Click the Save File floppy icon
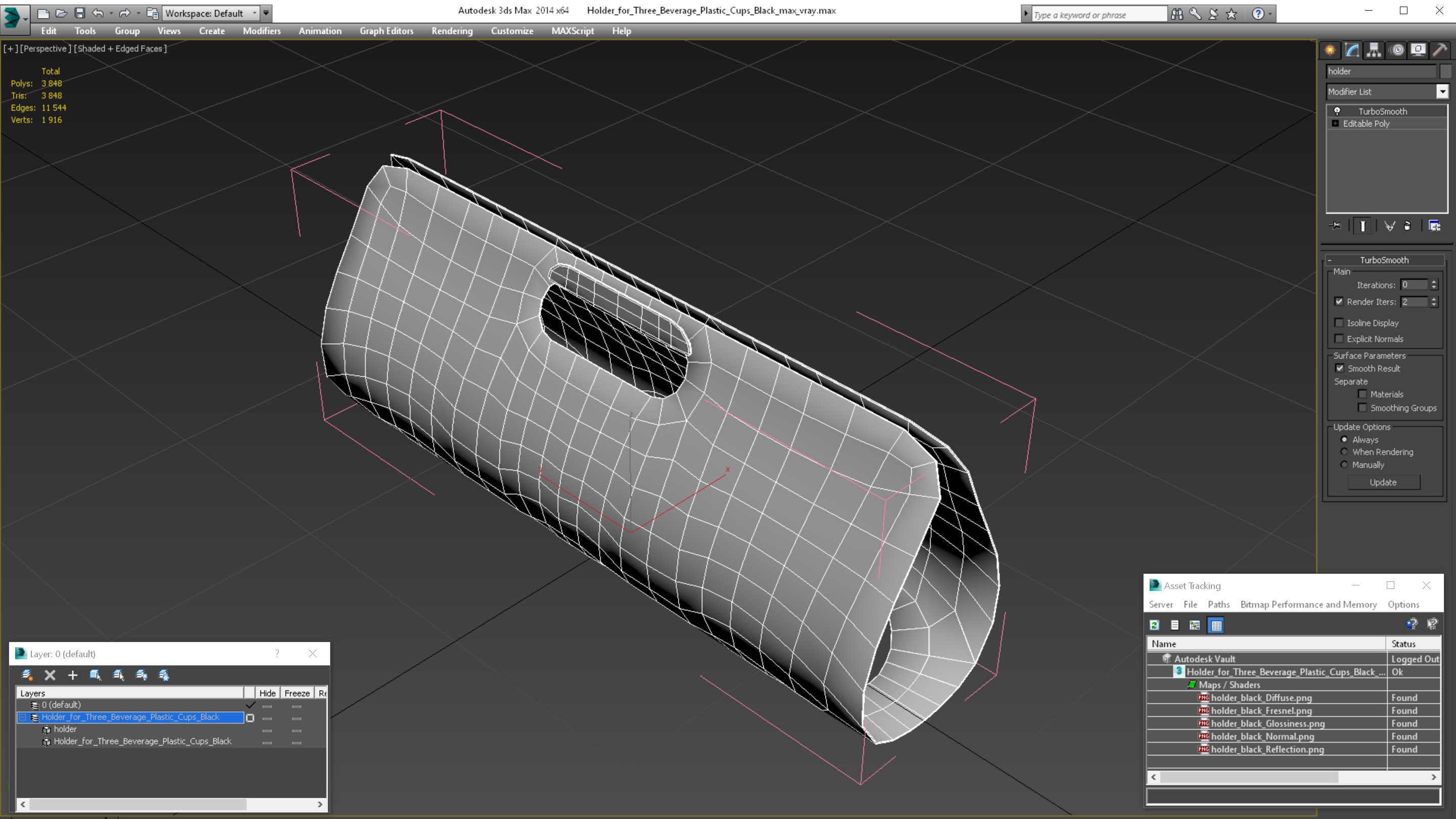This screenshot has height=819, width=1456. tap(80, 13)
